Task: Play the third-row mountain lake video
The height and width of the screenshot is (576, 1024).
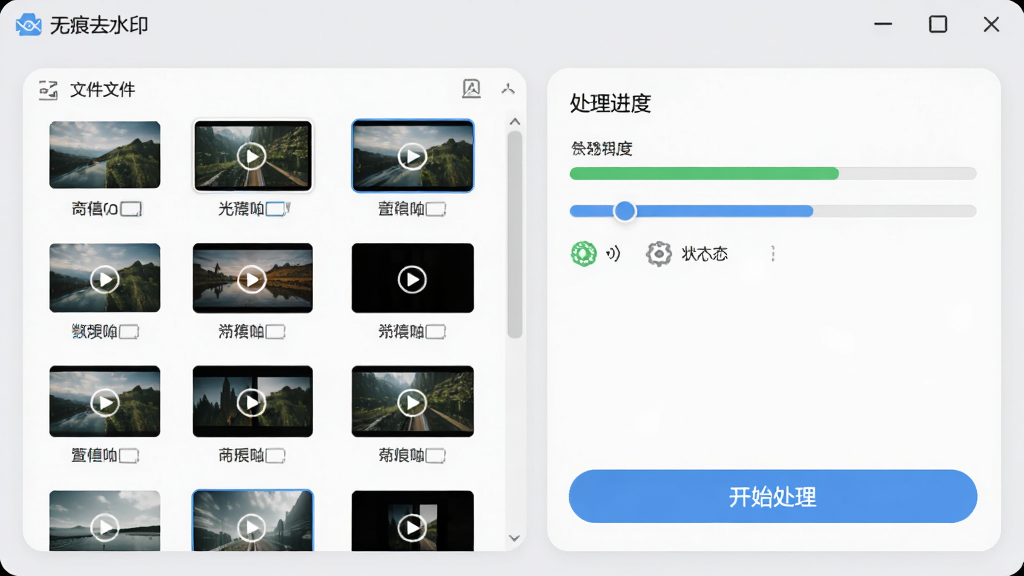Action: [x=104, y=402]
